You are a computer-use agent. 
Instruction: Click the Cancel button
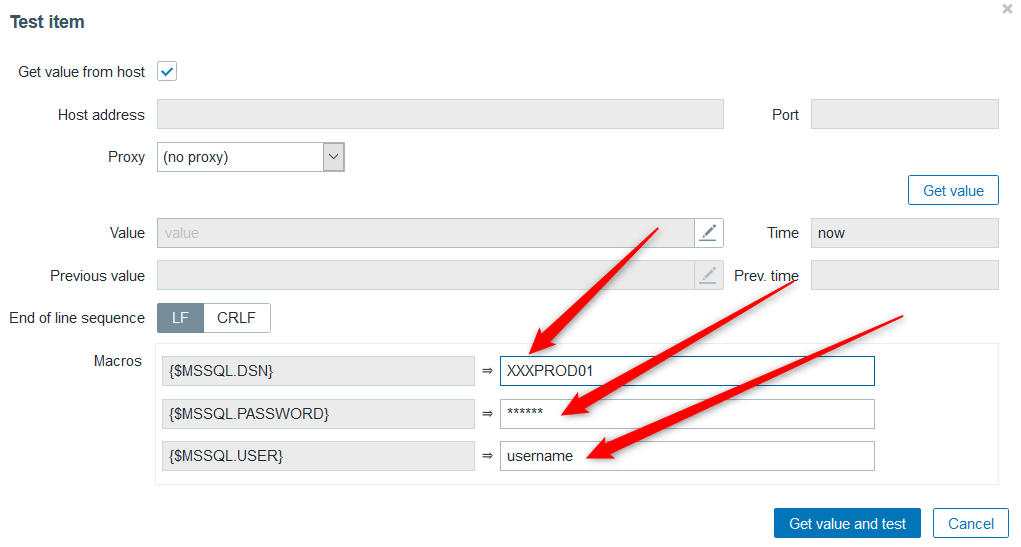click(x=970, y=523)
